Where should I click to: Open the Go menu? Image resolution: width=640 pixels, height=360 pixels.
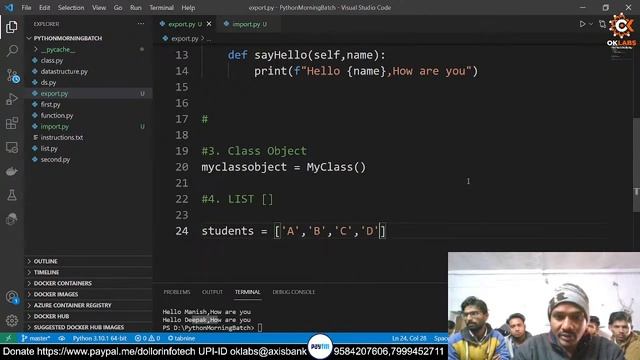tap(118, 8)
